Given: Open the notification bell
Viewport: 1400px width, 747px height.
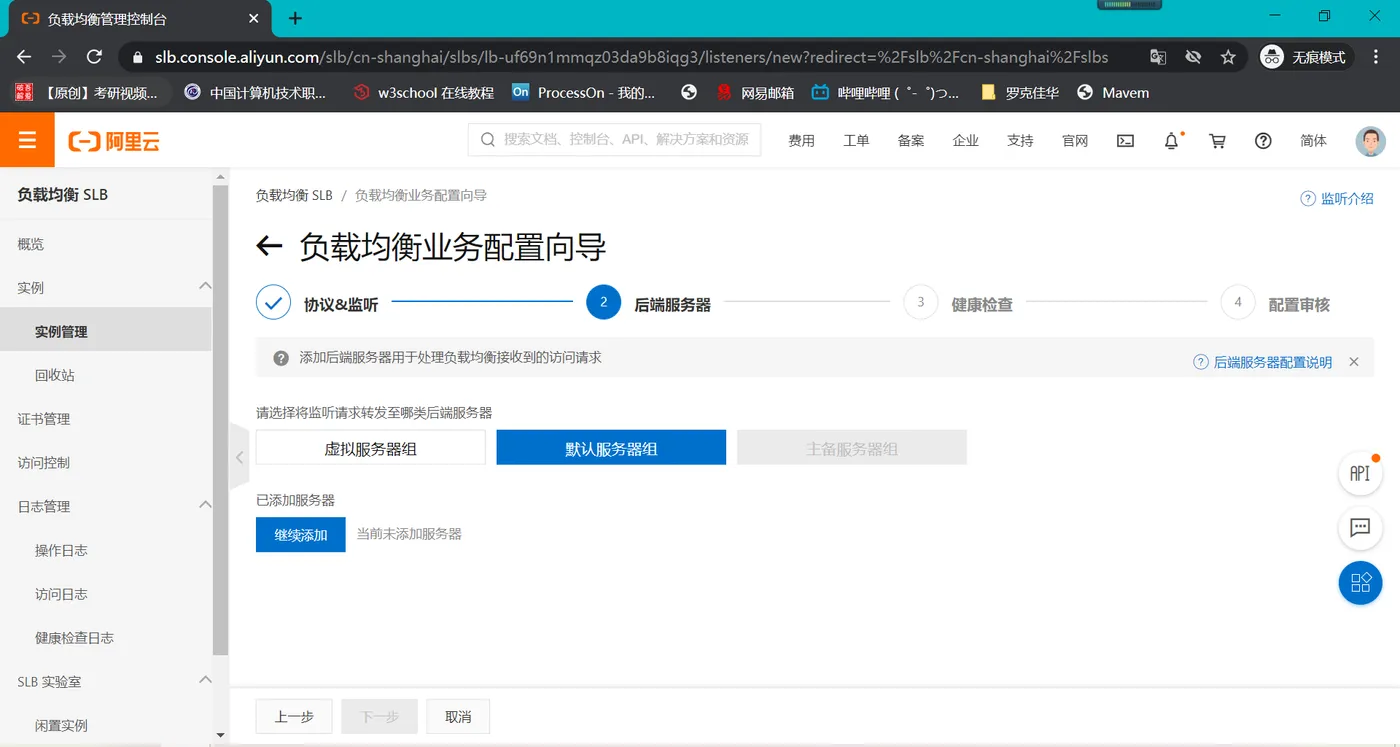Looking at the screenshot, I should pyautogui.click(x=1172, y=141).
